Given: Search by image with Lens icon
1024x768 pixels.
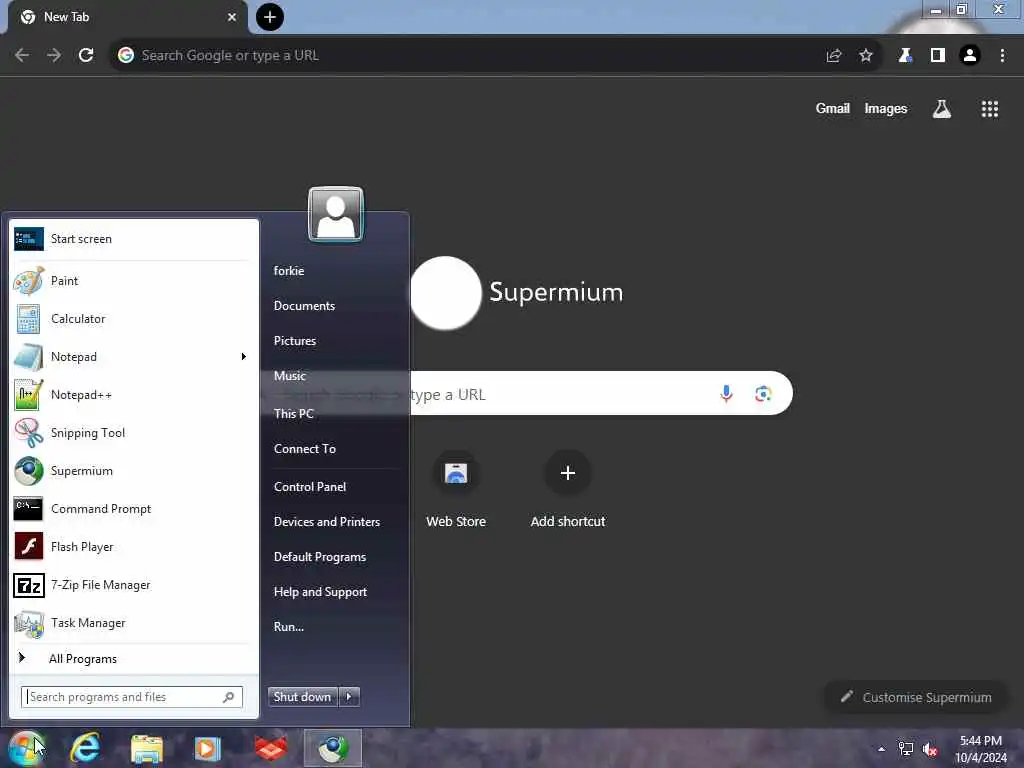Looking at the screenshot, I should (x=763, y=394).
